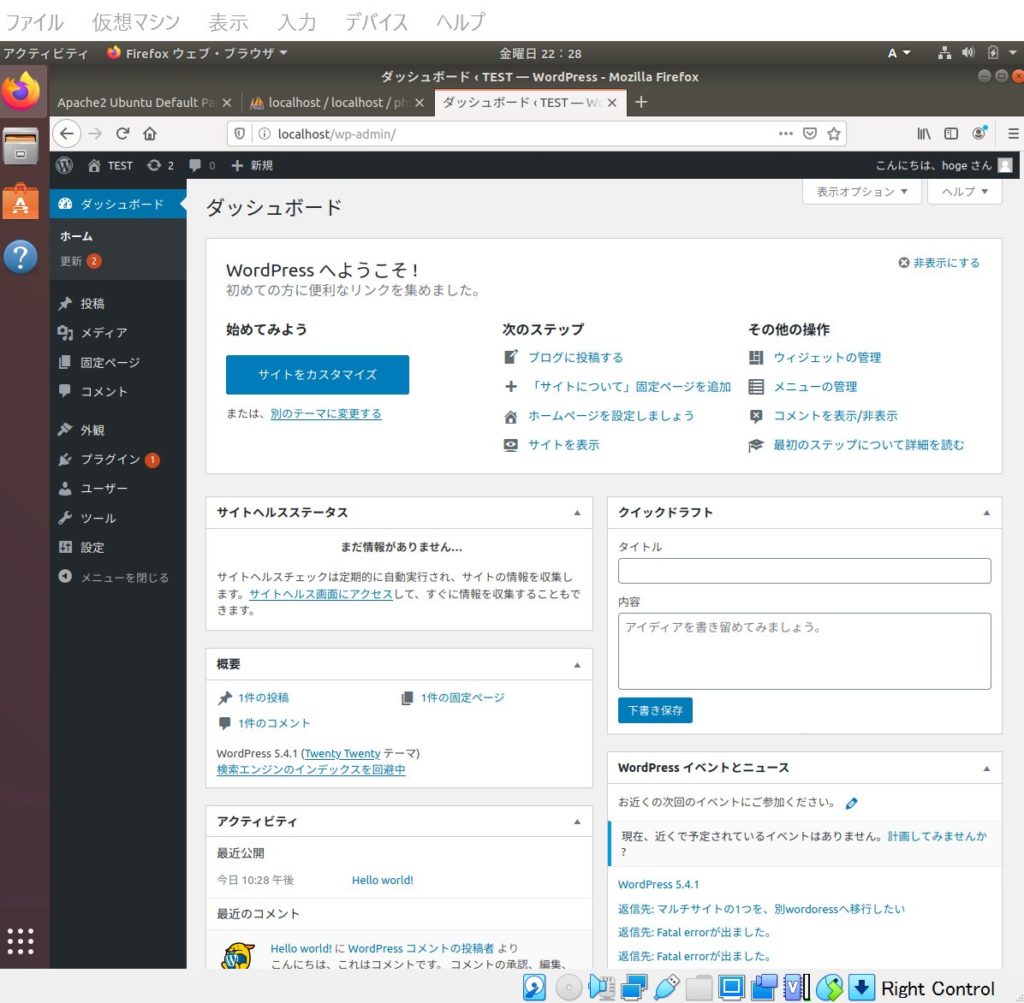Screen dimensions: 1024x1003
Task: Click Firefox page reload icon
Action: (x=122, y=132)
